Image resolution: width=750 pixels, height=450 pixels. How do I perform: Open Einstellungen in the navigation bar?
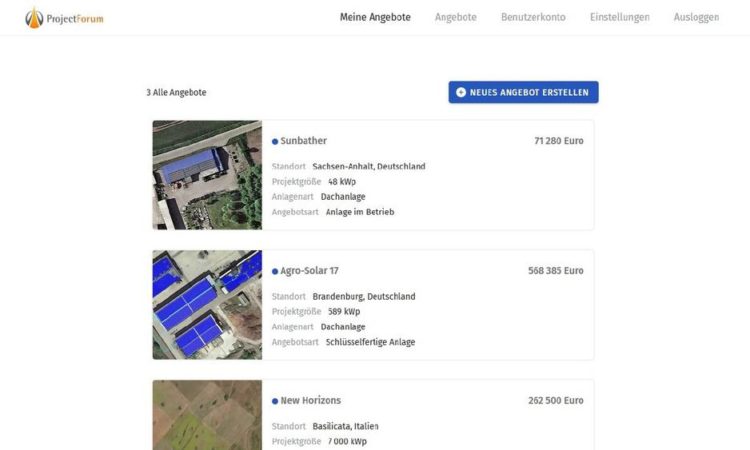pos(619,17)
